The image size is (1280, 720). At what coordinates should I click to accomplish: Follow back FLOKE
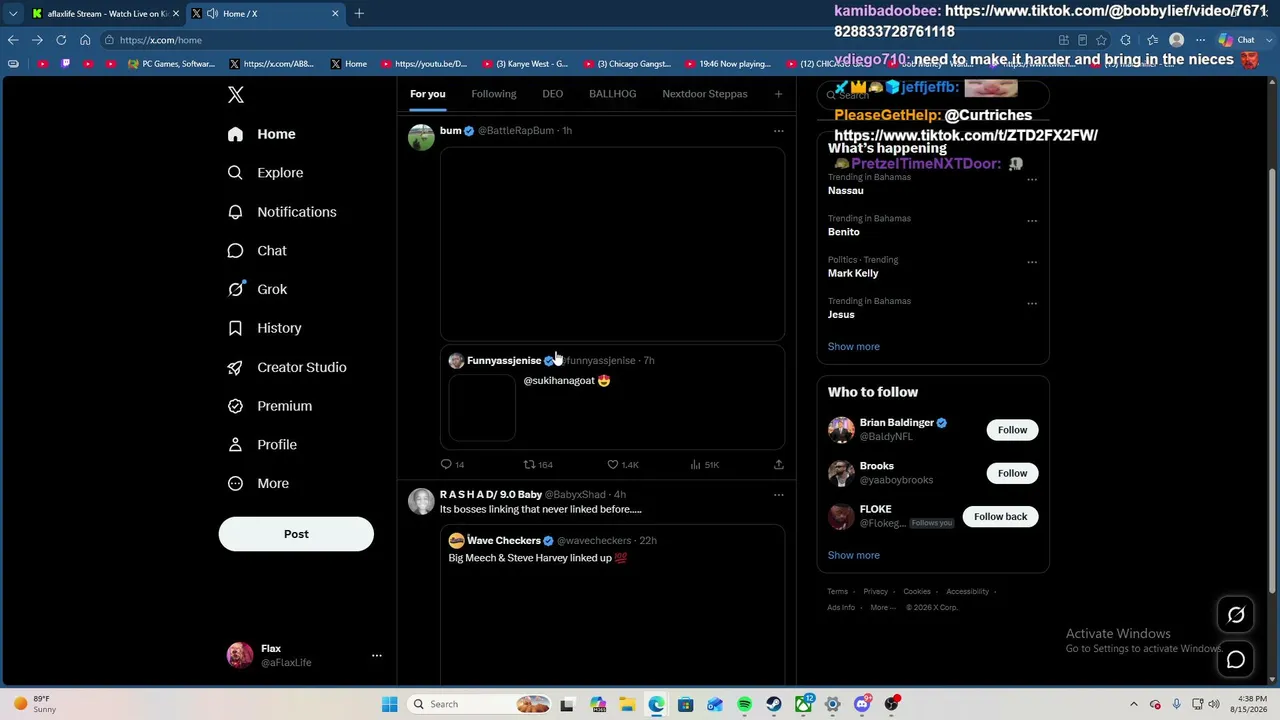[1000, 516]
